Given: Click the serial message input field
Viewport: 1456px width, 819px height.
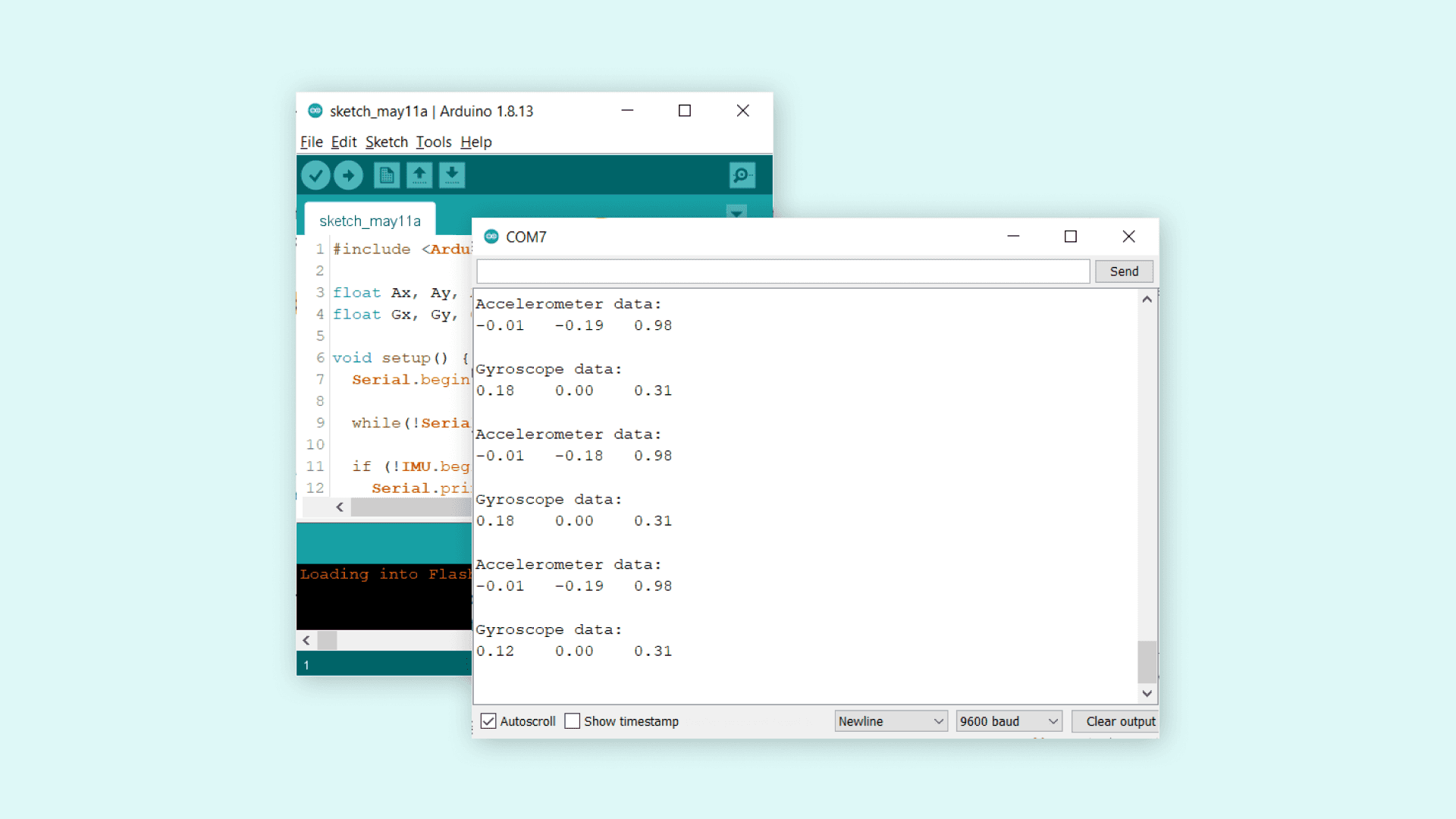Looking at the screenshot, I should point(783,271).
